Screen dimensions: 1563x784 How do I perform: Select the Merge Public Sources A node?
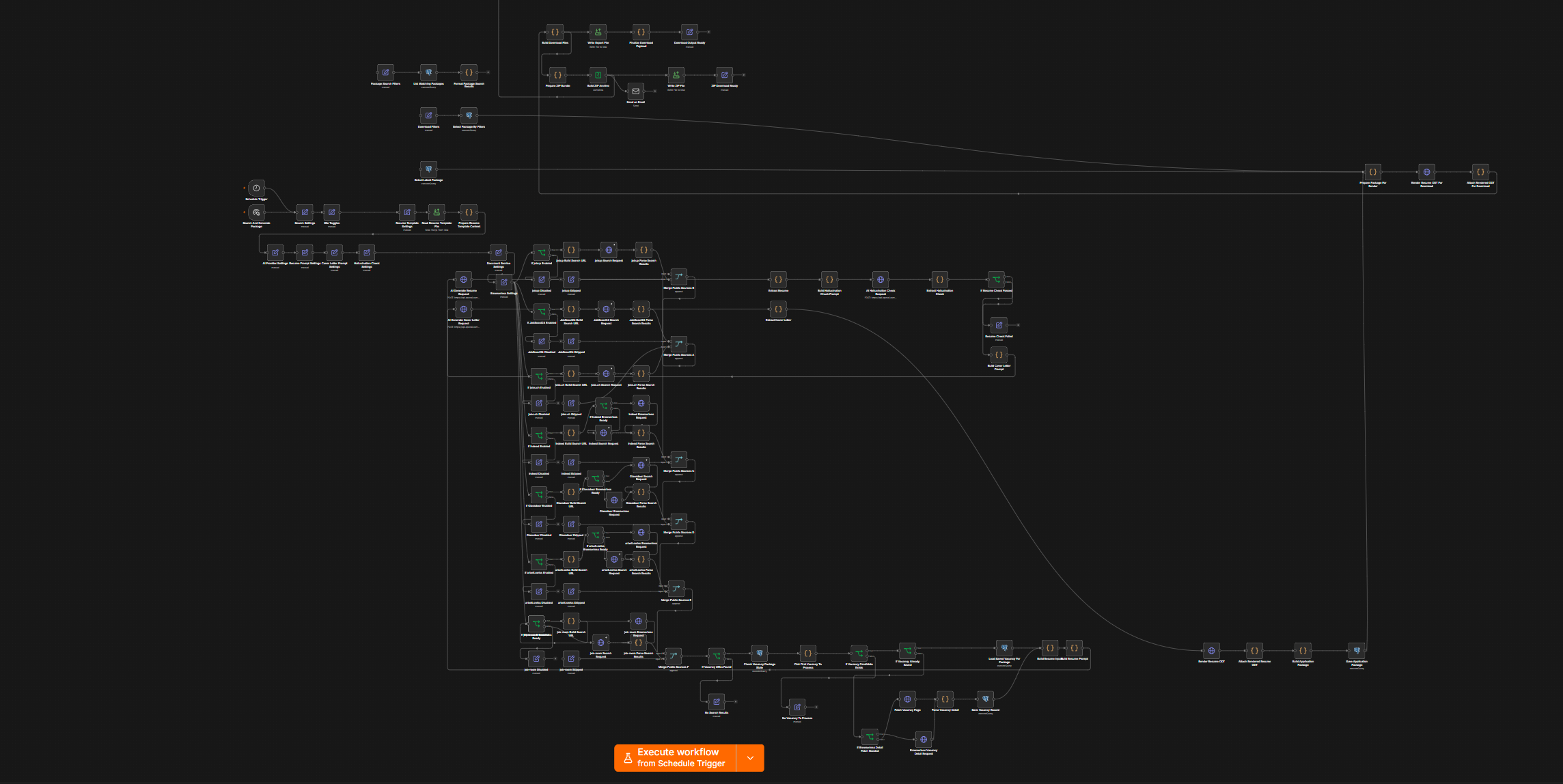pos(678,344)
